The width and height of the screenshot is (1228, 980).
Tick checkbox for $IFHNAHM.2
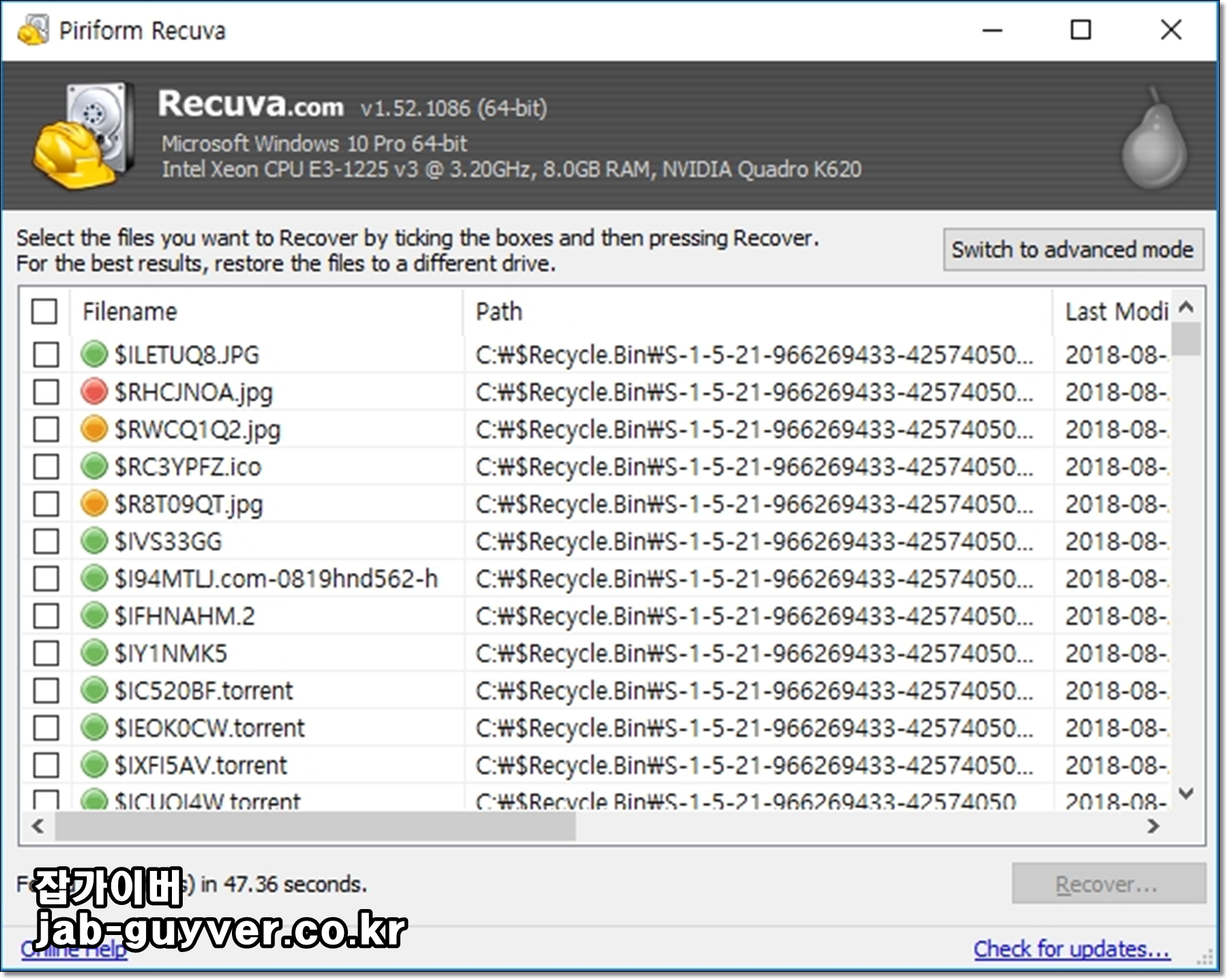[x=46, y=616]
